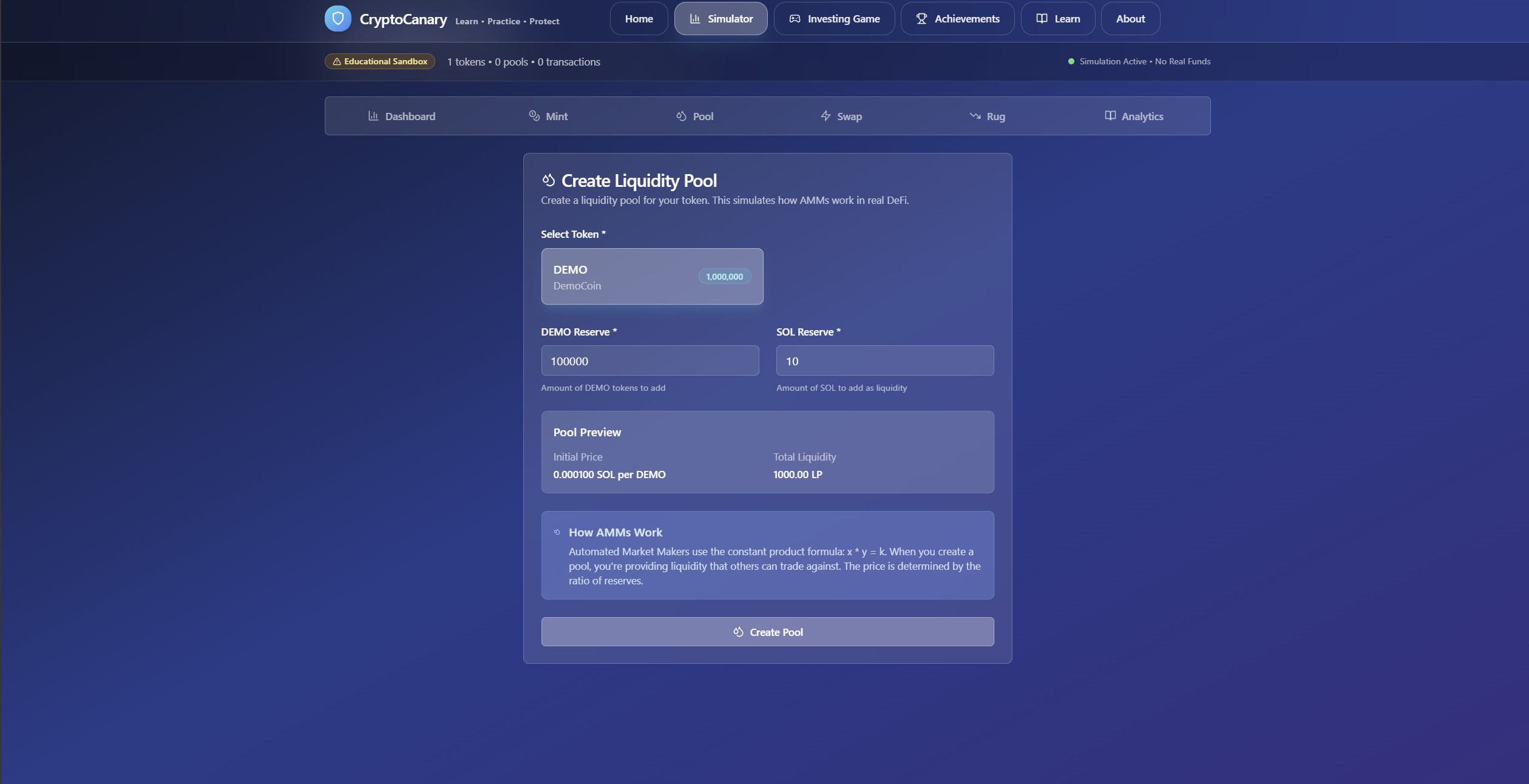
Task: Click the Rug trending-down icon
Action: point(975,116)
